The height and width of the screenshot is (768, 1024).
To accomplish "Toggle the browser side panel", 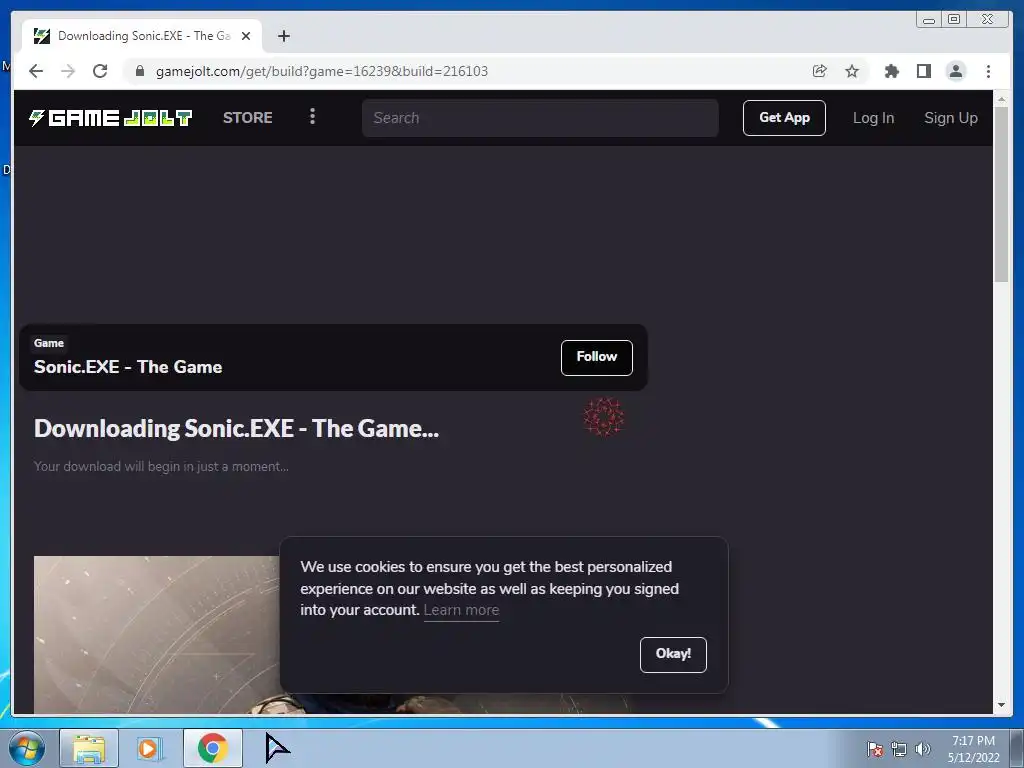I will 923,71.
